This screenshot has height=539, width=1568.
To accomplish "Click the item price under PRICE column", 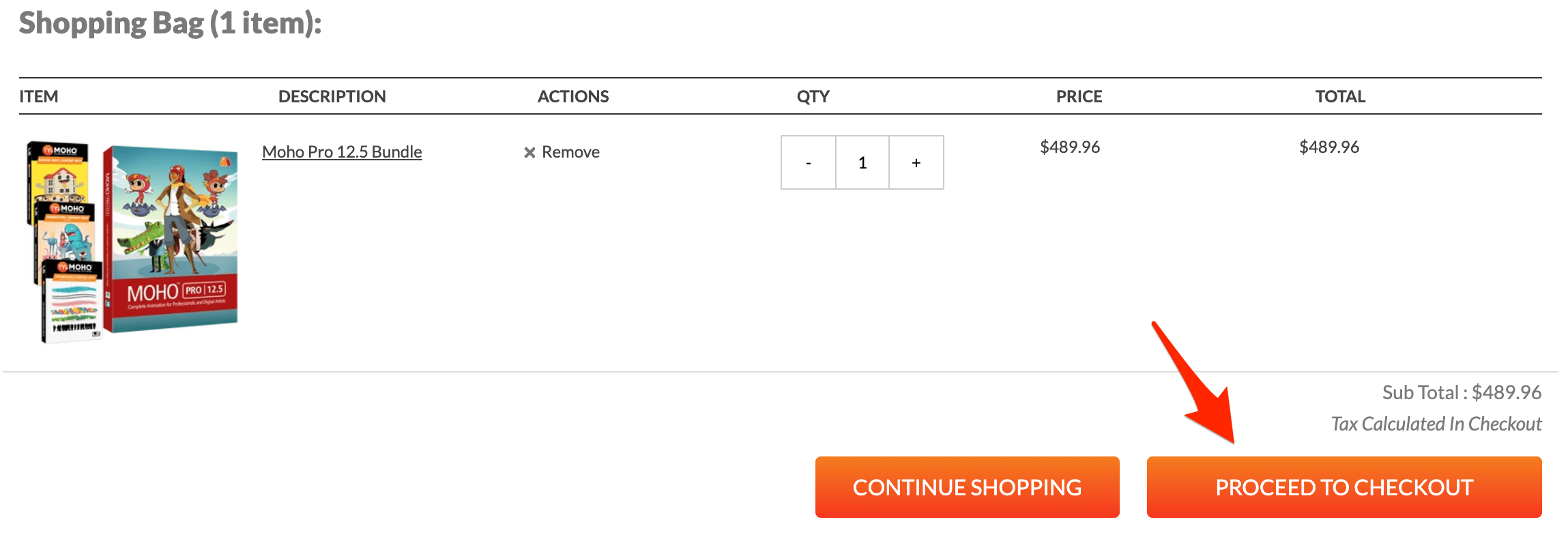I will click(x=1069, y=147).
